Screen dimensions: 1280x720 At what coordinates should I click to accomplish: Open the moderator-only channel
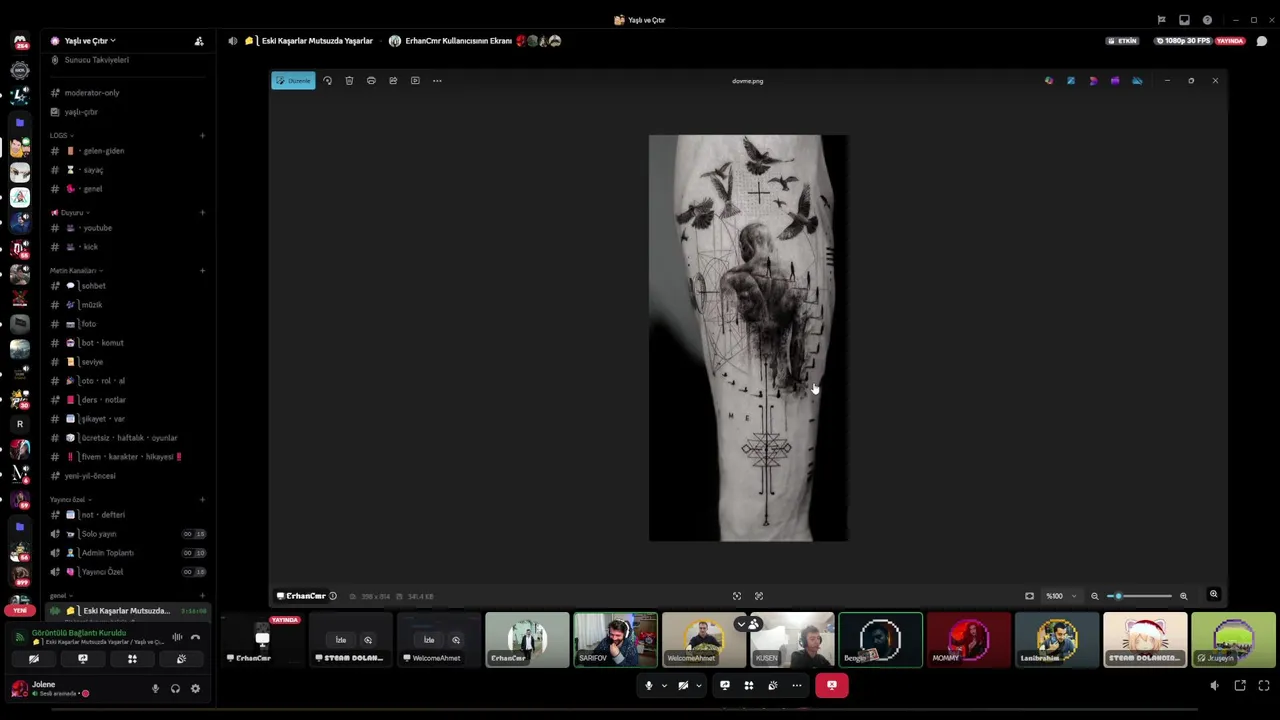coord(129,93)
